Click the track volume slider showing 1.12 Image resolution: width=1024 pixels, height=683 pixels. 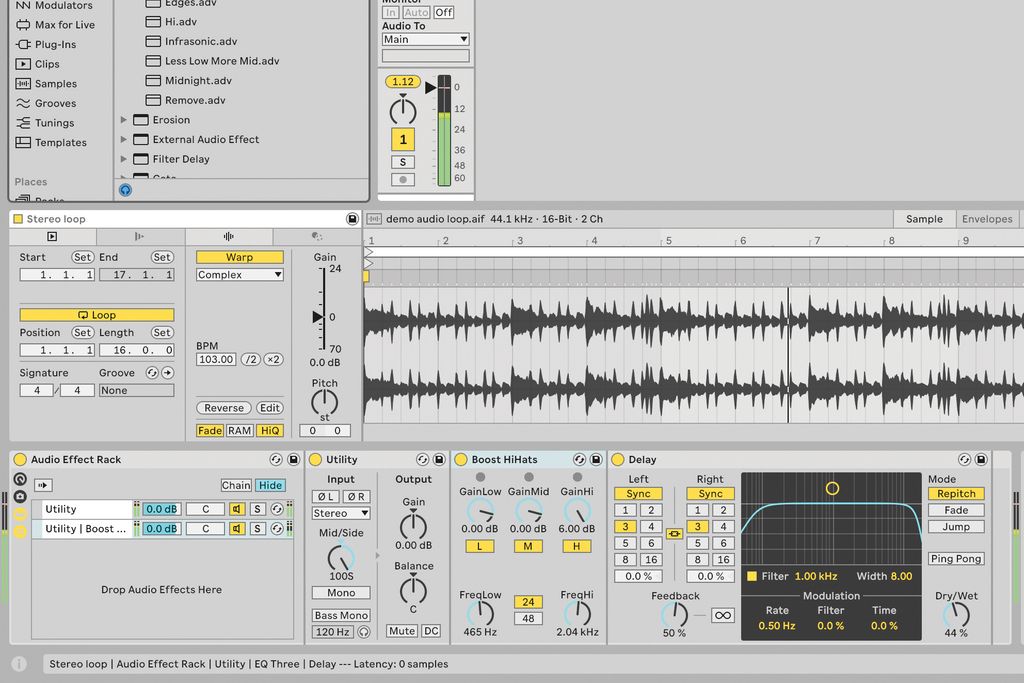click(x=404, y=82)
